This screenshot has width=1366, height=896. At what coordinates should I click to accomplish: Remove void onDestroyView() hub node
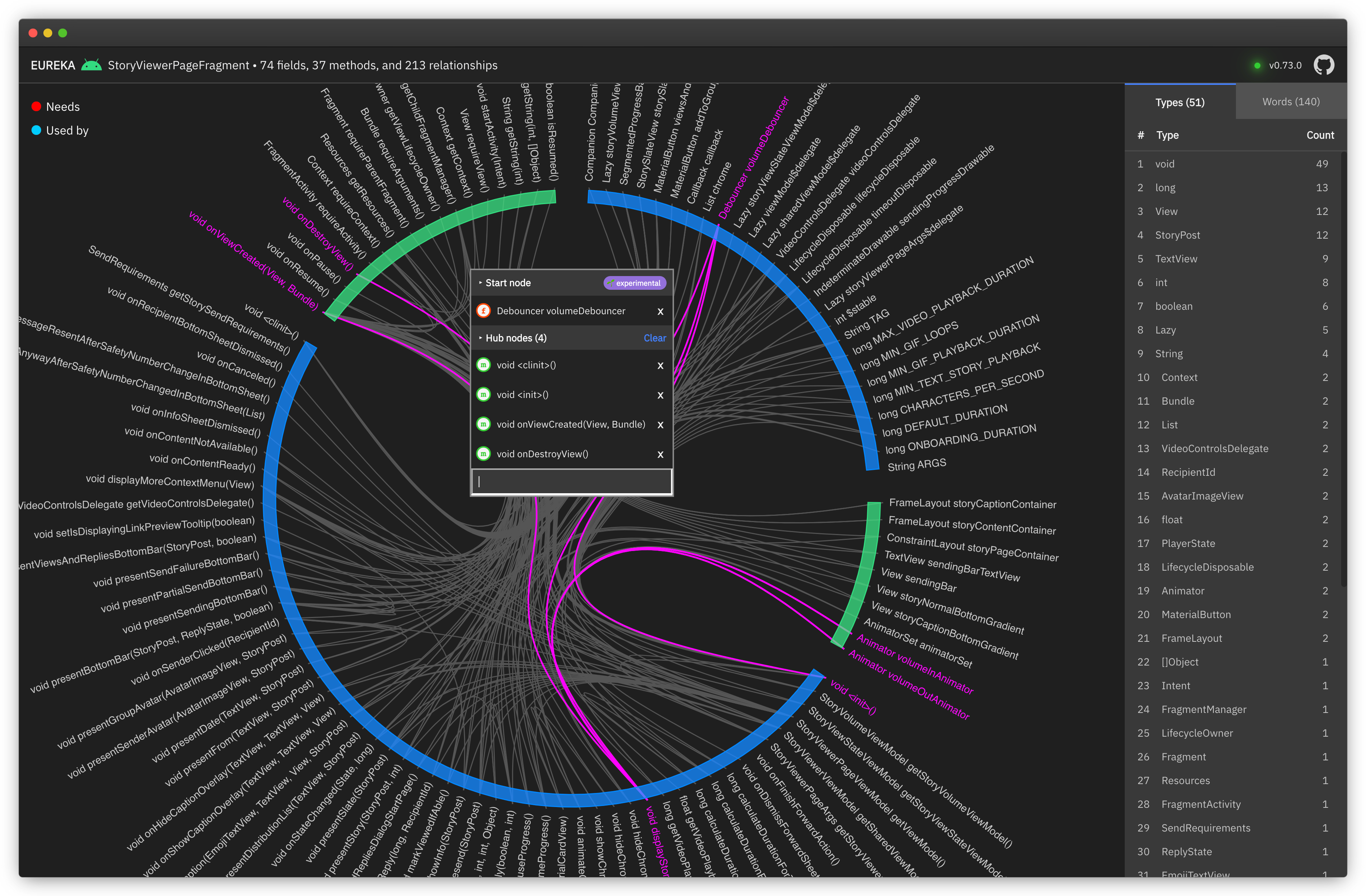[x=660, y=455]
